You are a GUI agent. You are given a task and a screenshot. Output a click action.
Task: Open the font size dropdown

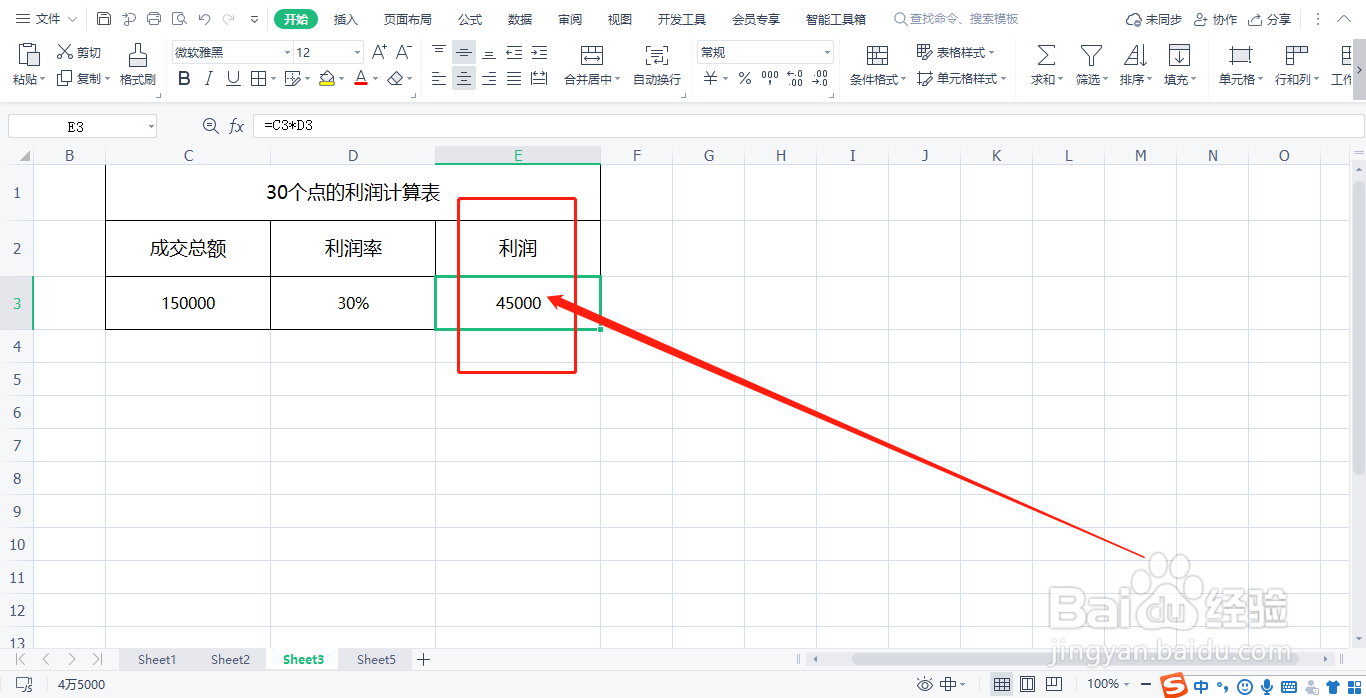pyautogui.click(x=355, y=51)
